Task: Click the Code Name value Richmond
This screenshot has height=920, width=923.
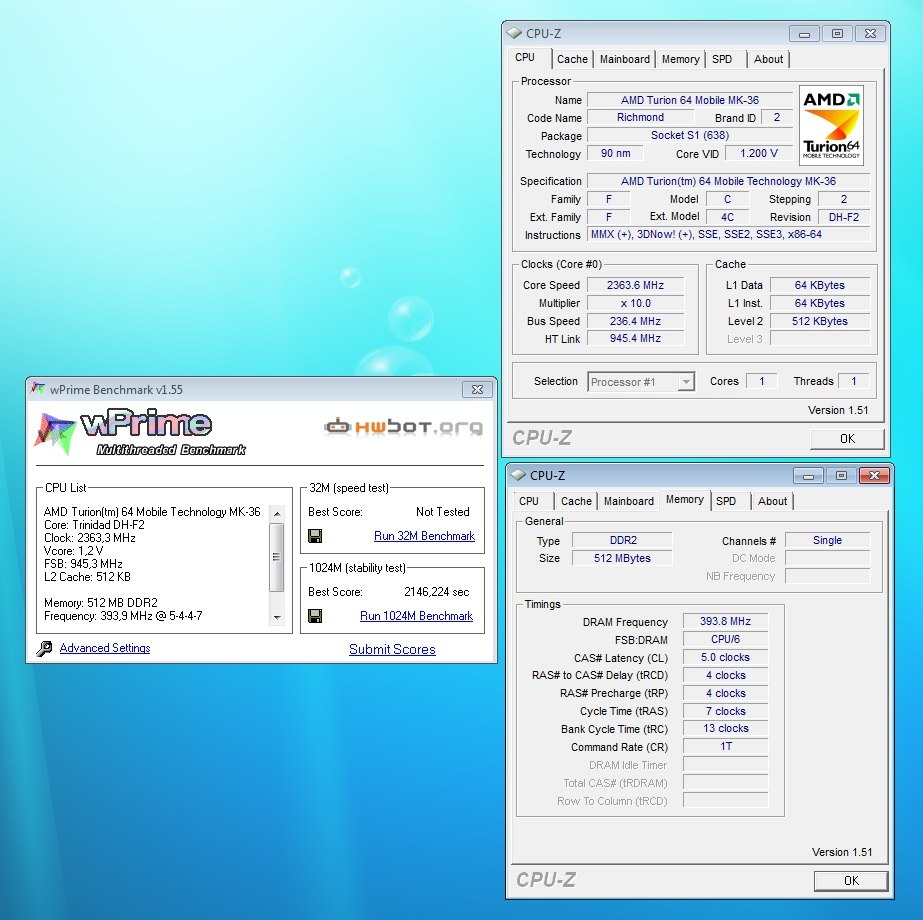Action: click(640, 117)
